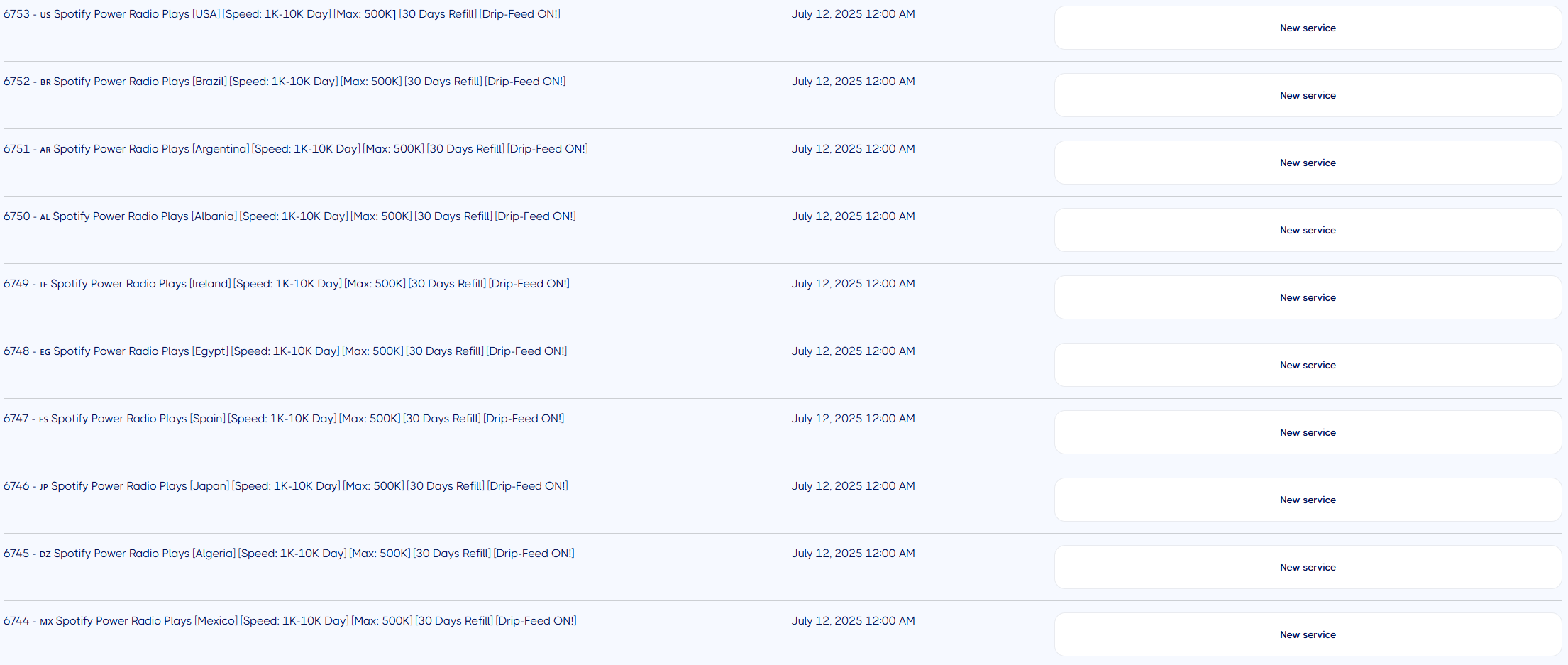Click New service button for USA row 6753
This screenshot has height=665, width=1568.
(1308, 28)
